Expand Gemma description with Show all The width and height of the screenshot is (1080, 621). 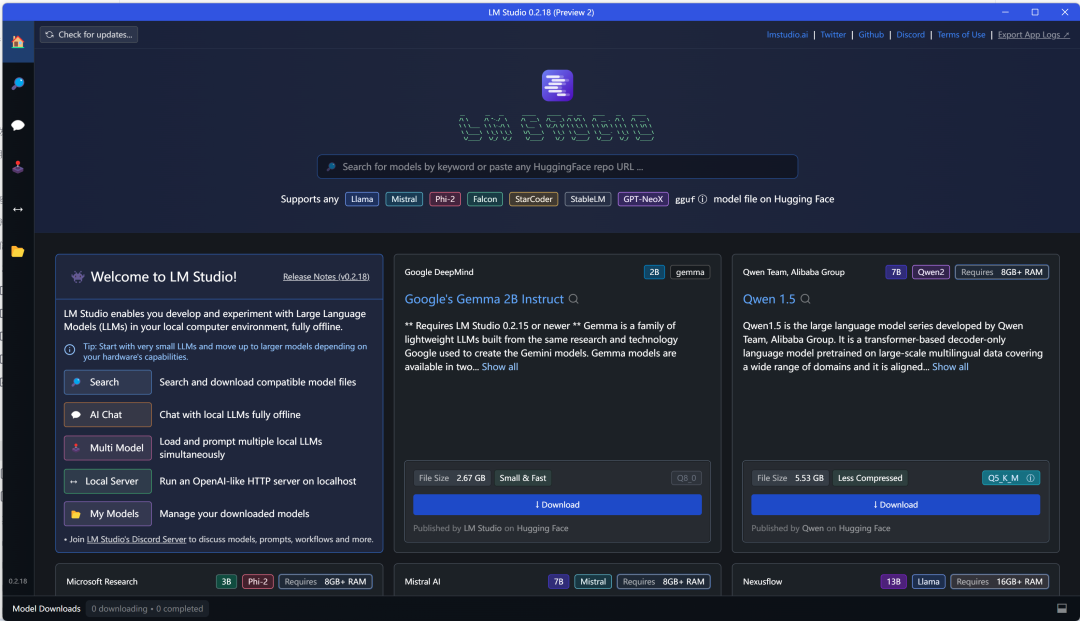tap(499, 367)
